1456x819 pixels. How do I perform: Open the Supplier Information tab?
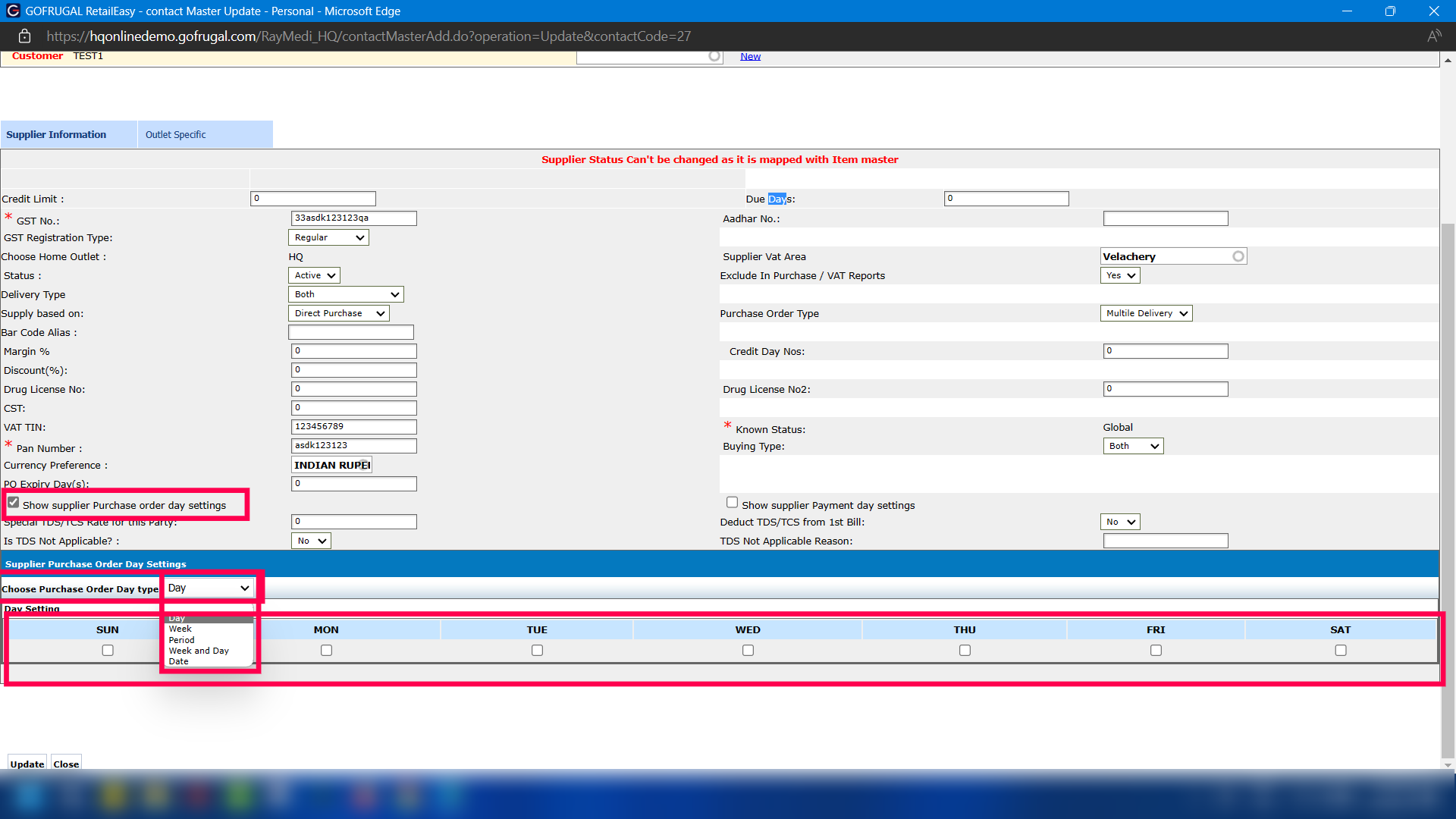pos(56,135)
